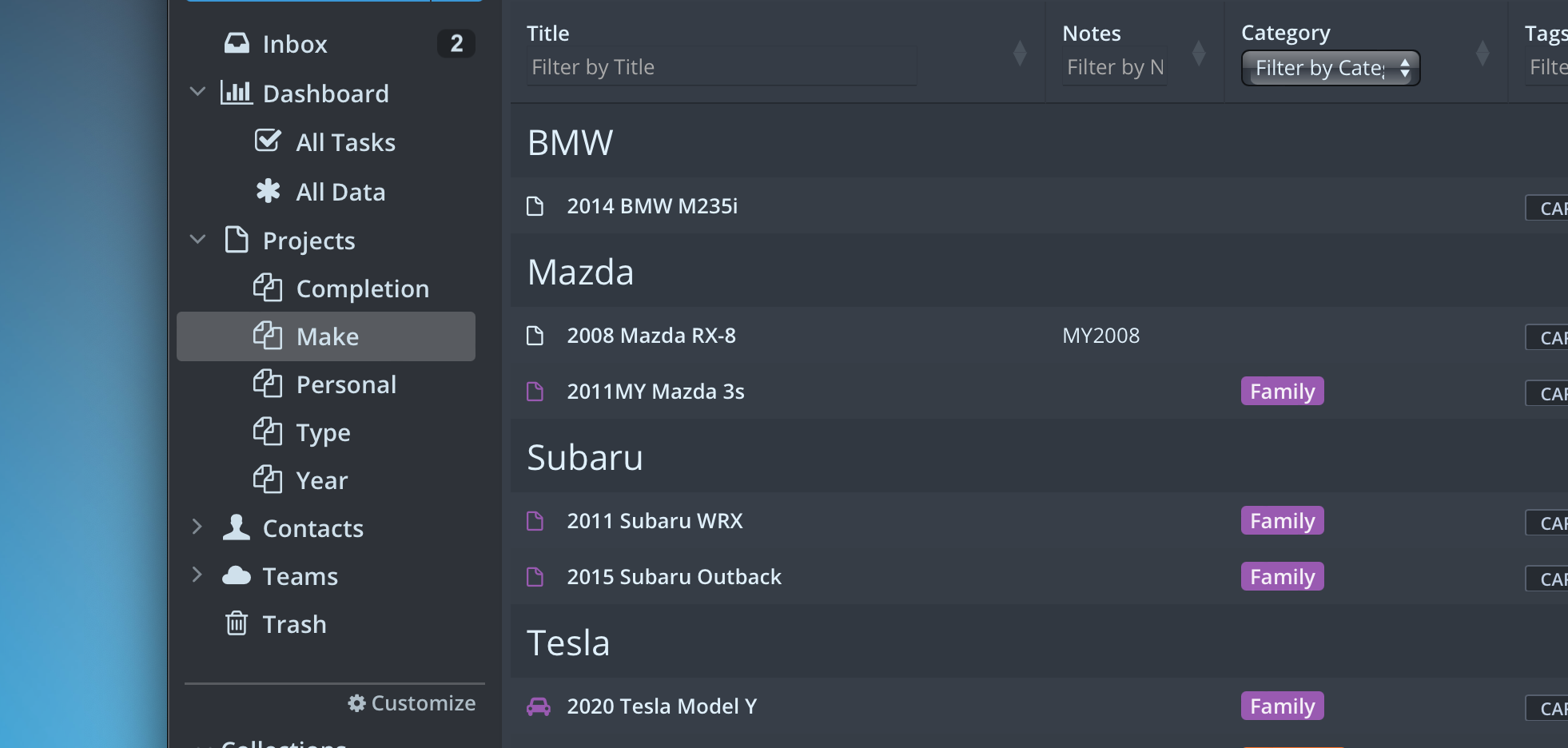
Task: Click the Inbox count badge 2
Action: coord(456,43)
